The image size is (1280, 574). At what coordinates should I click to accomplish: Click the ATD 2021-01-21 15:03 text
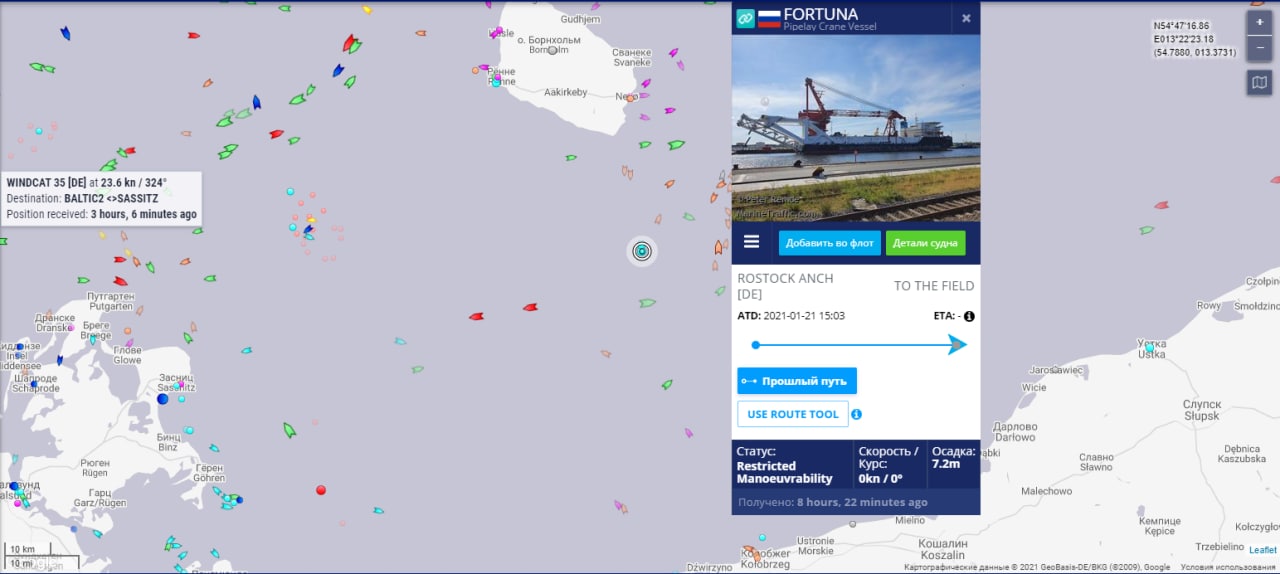click(x=791, y=316)
